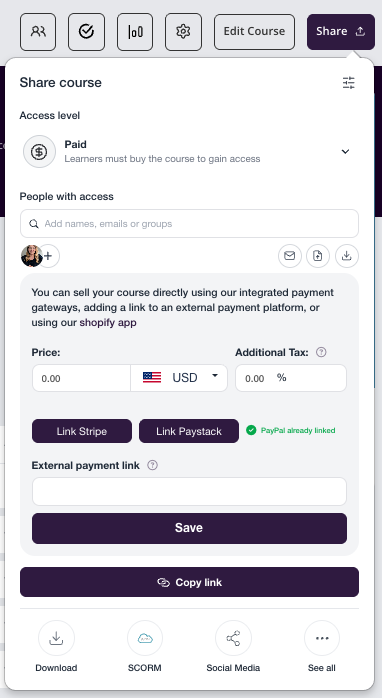Open the USD currency dropdown
Screen dimensions: 382x698
pos(179,378)
